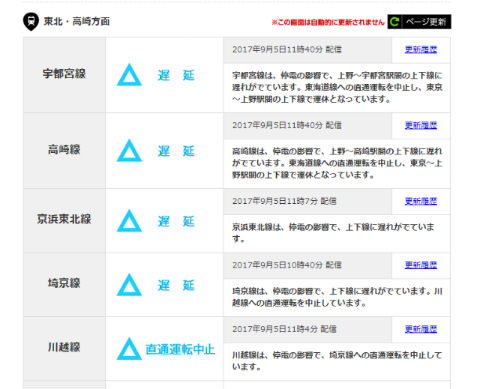This screenshot has height=389, width=480.
Task: Select the 埼京線 line name cell
Action: (x=64, y=285)
